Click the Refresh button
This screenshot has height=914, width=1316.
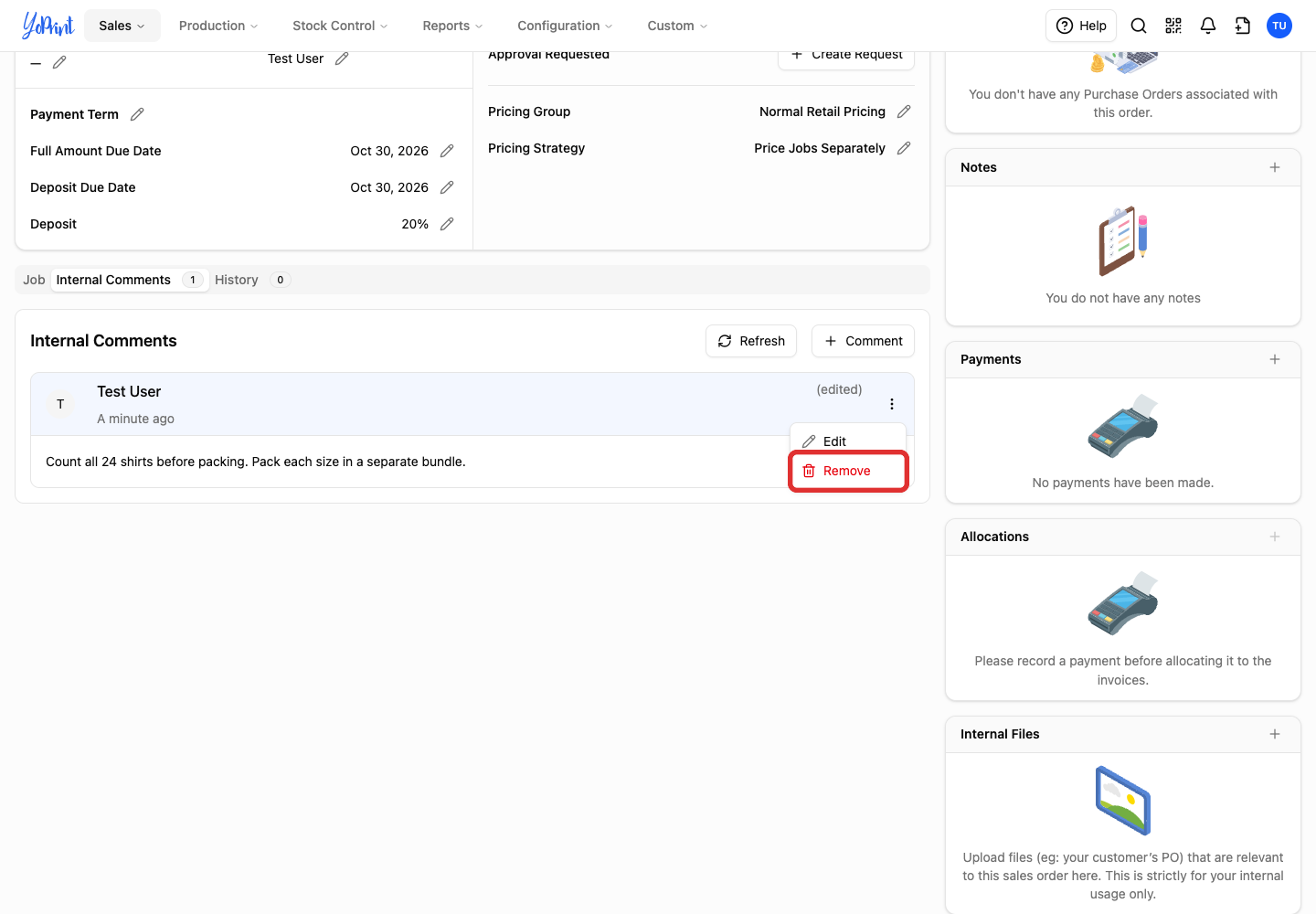[x=751, y=341]
